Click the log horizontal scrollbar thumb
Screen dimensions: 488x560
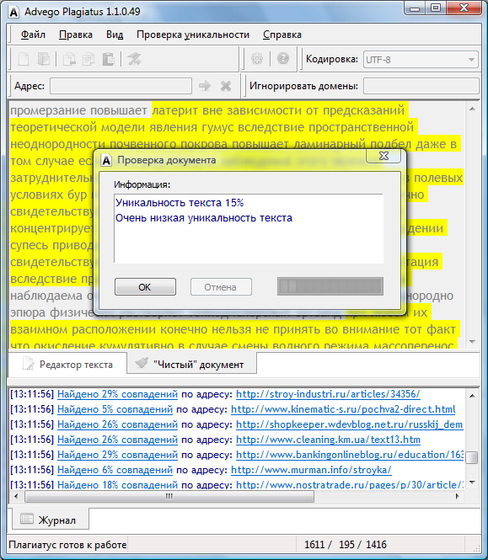[169, 496]
